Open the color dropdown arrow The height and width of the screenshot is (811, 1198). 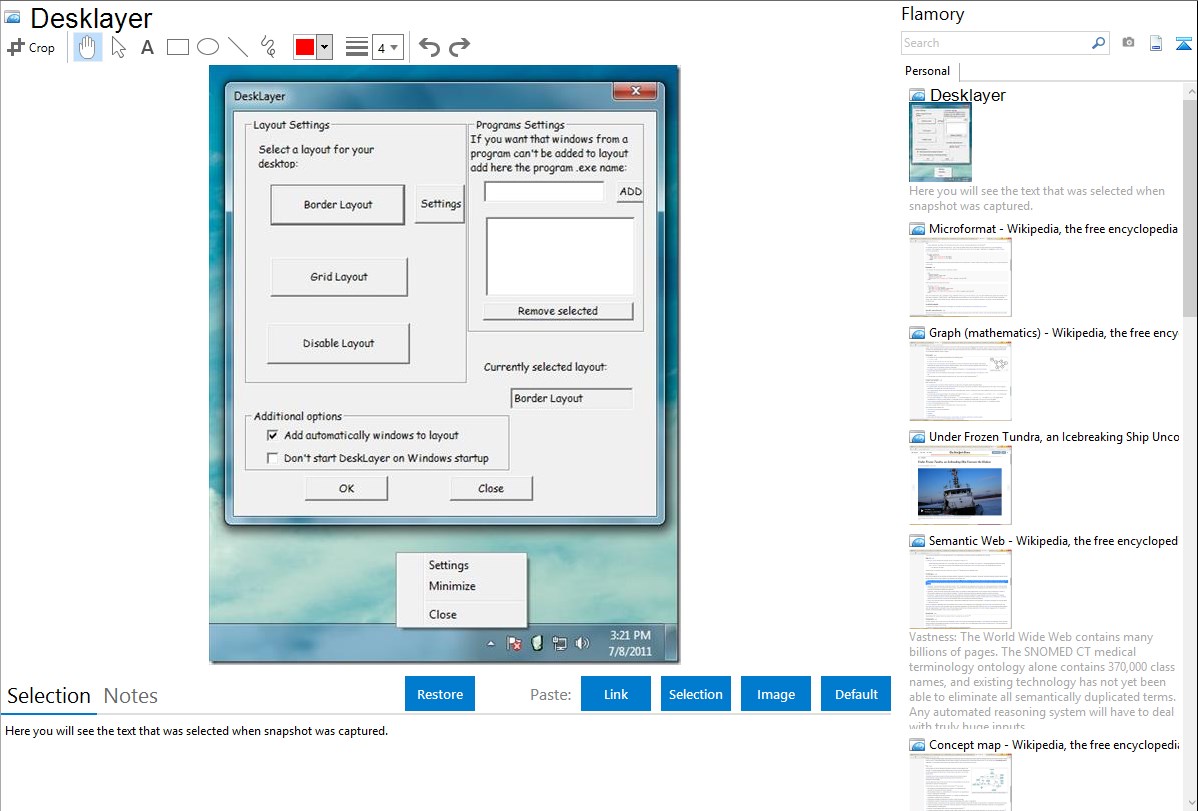point(324,47)
